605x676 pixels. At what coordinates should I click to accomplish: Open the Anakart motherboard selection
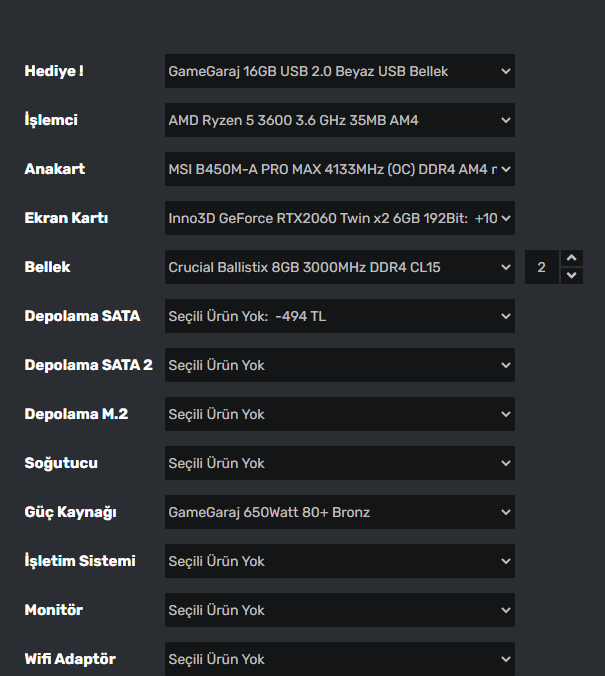click(x=339, y=169)
